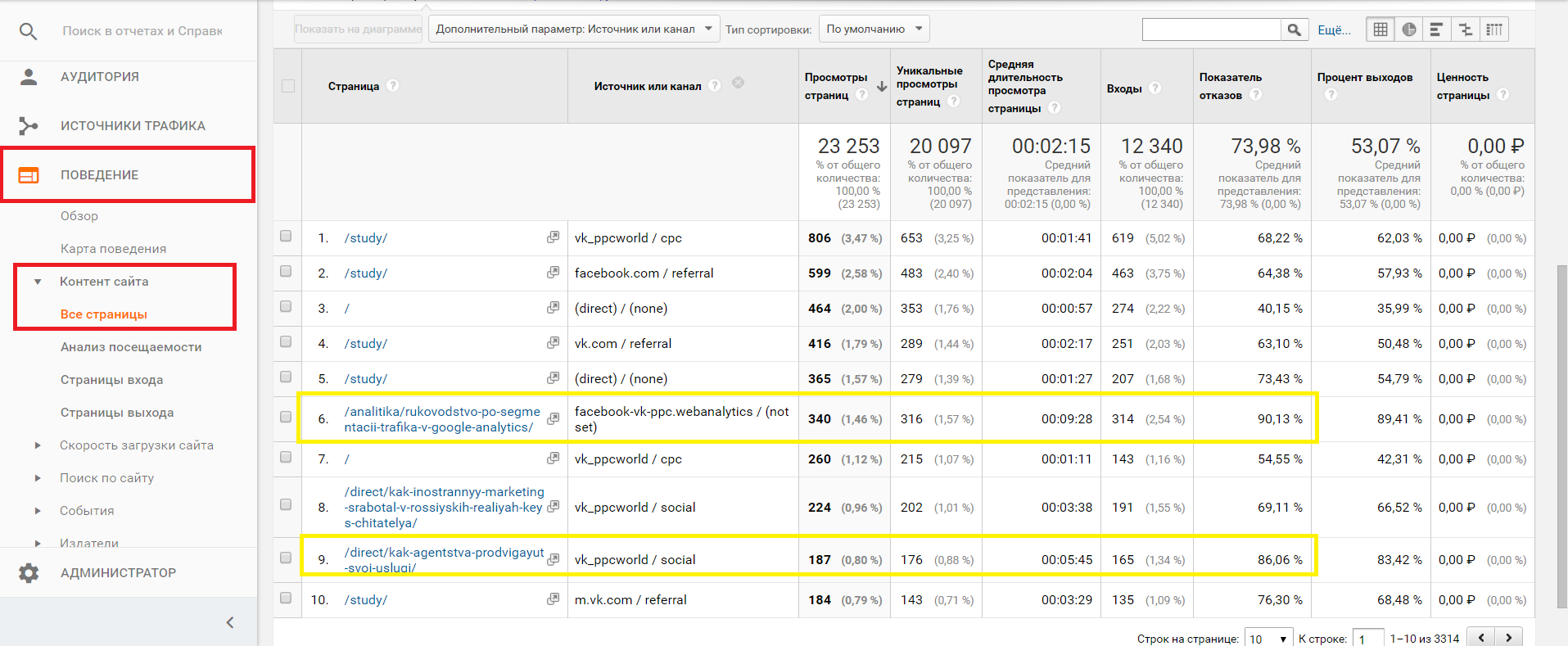Click the Ещё advanced filter link

pyautogui.click(x=1334, y=30)
